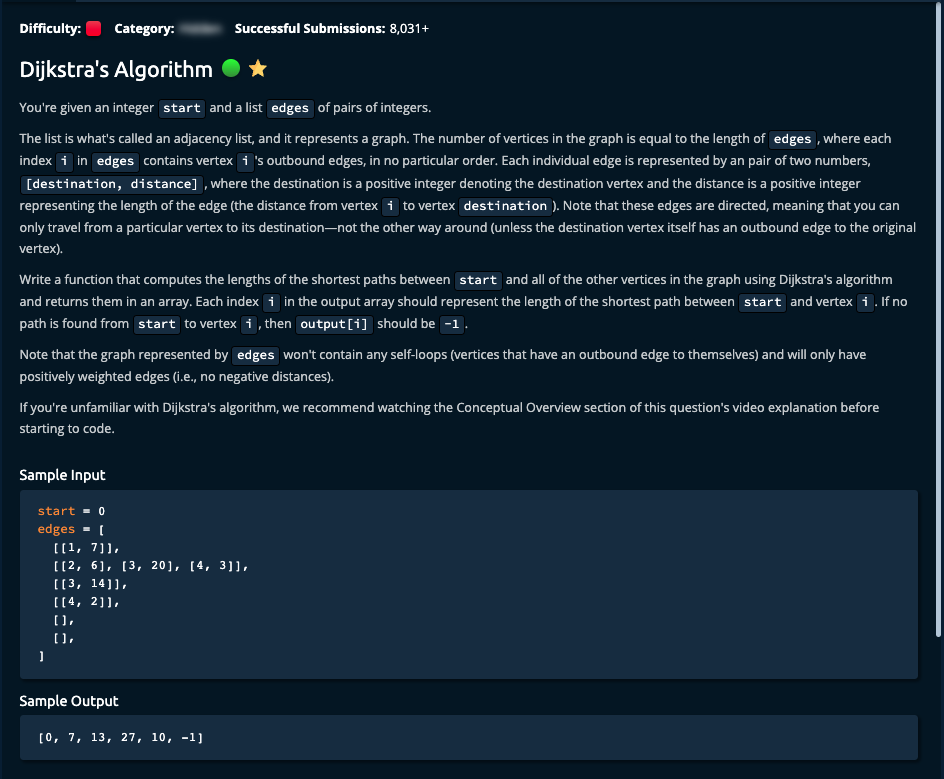Image resolution: width=944 pixels, height=779 pixels.
Task: Click the 'destination' tag after 'to vertex'
Action: pyautogui.click(x=505, y=206)
